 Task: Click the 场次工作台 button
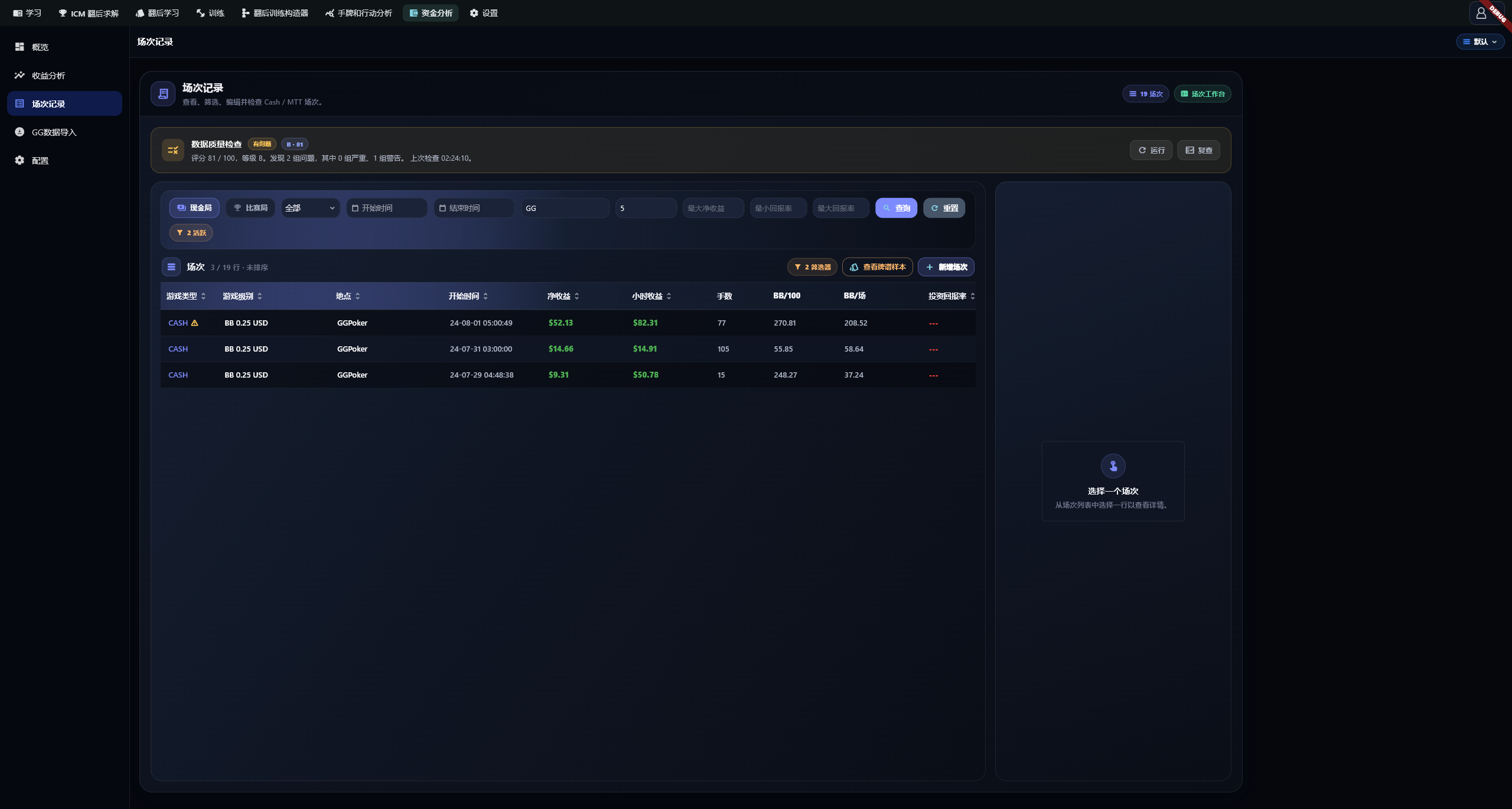tap(1202, 94)
